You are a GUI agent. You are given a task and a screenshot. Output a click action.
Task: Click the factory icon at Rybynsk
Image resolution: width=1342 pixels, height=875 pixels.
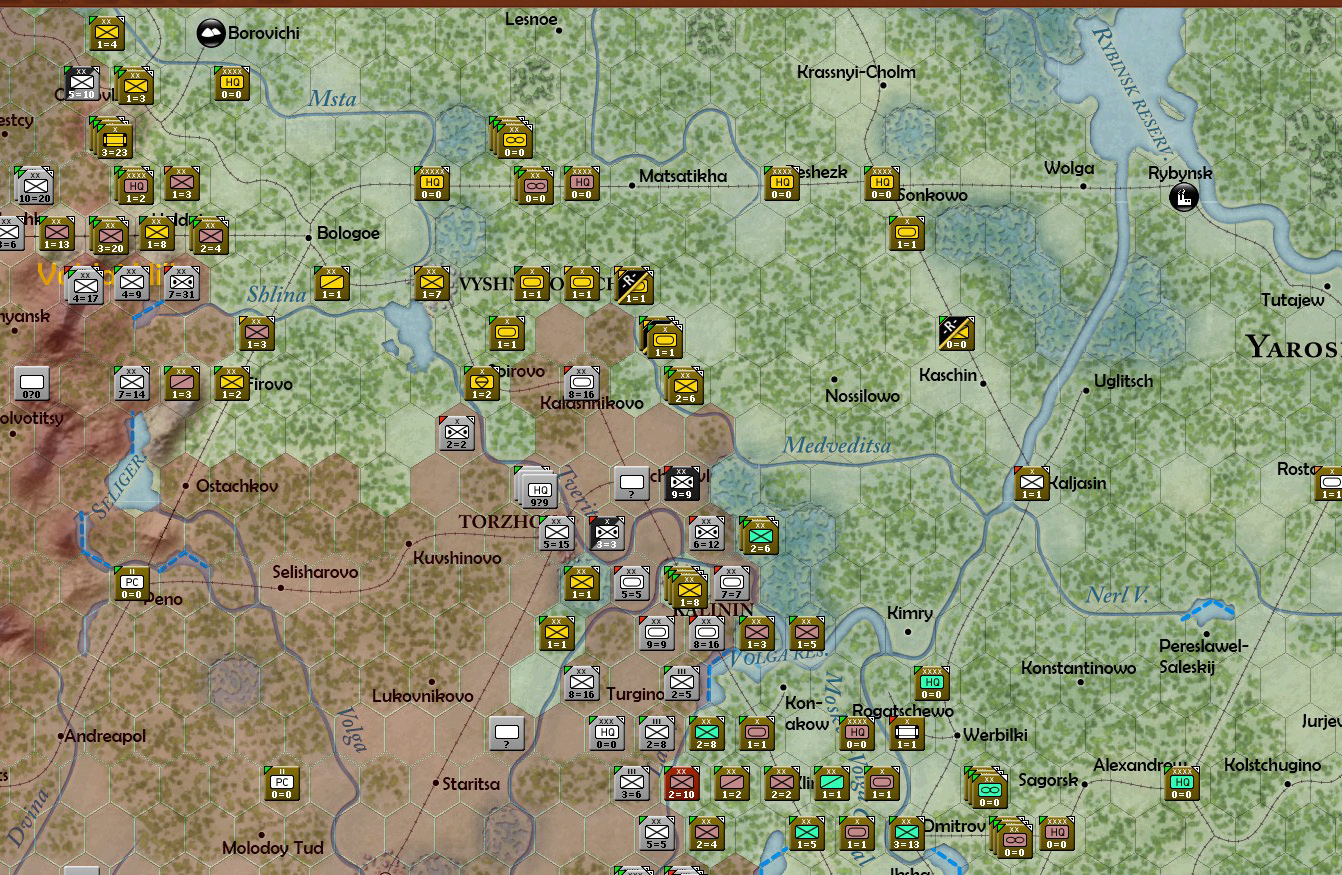coord(1184,197)
